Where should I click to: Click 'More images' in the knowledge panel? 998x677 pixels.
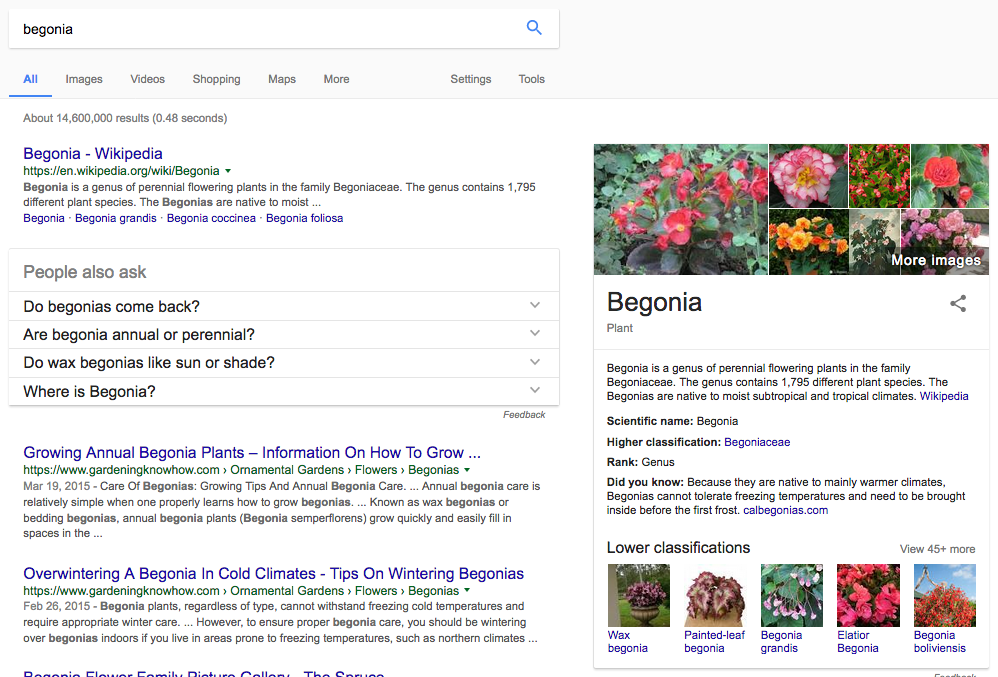pos(936,260)
